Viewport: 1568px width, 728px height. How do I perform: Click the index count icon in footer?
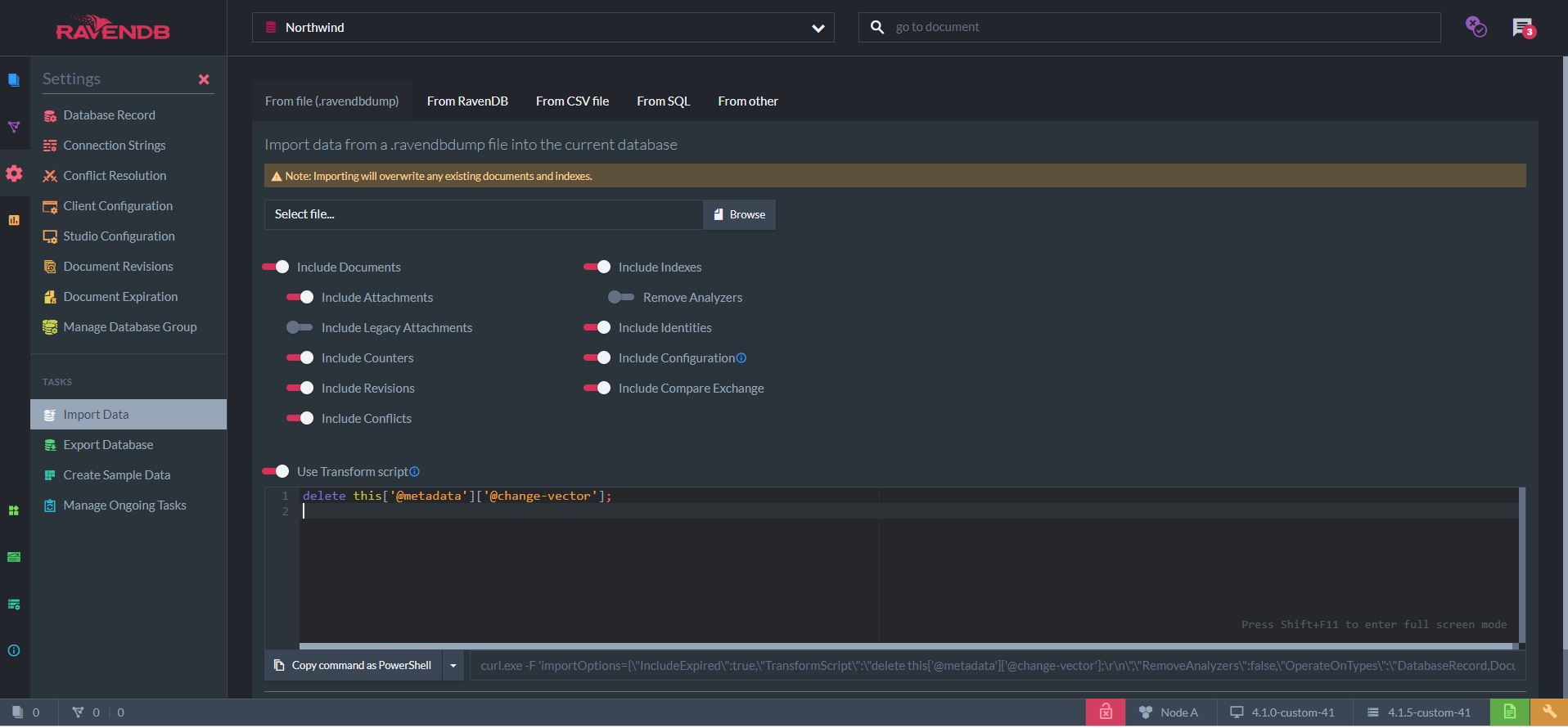(x=78, y=712)
